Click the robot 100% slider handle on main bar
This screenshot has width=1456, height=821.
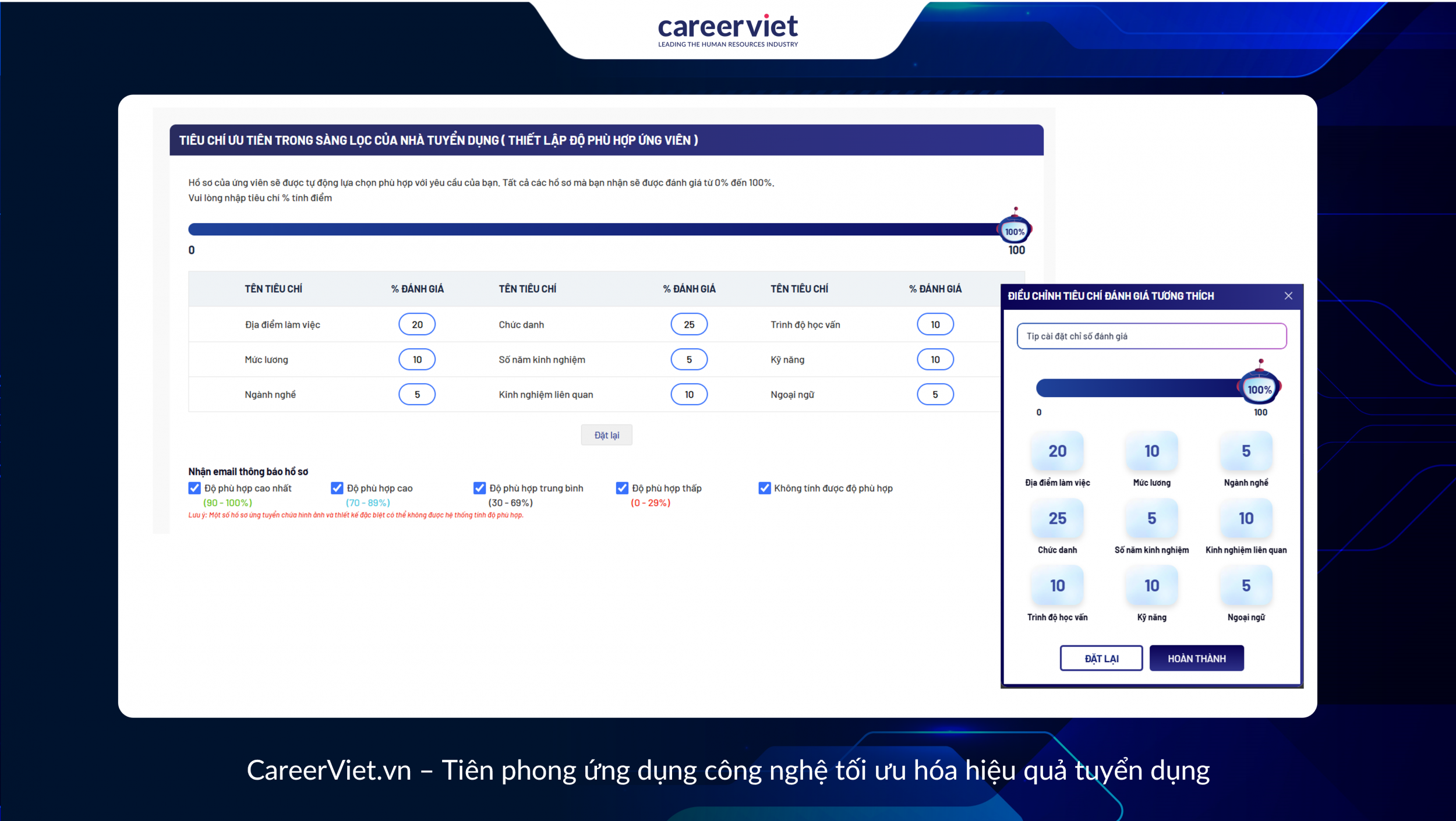[1015, 231]
